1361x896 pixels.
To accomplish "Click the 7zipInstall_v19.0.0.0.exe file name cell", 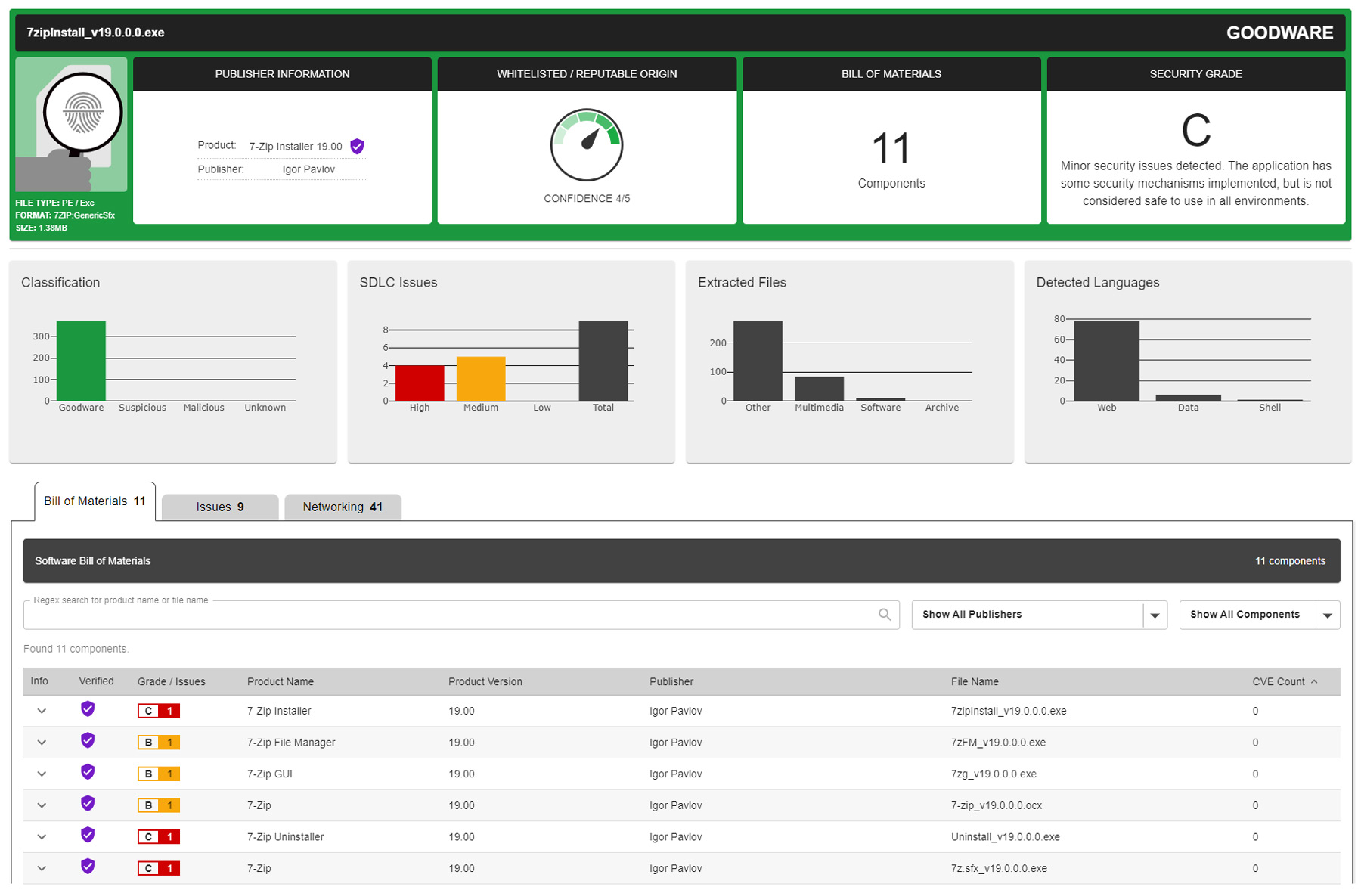I will pos(1009,711).
